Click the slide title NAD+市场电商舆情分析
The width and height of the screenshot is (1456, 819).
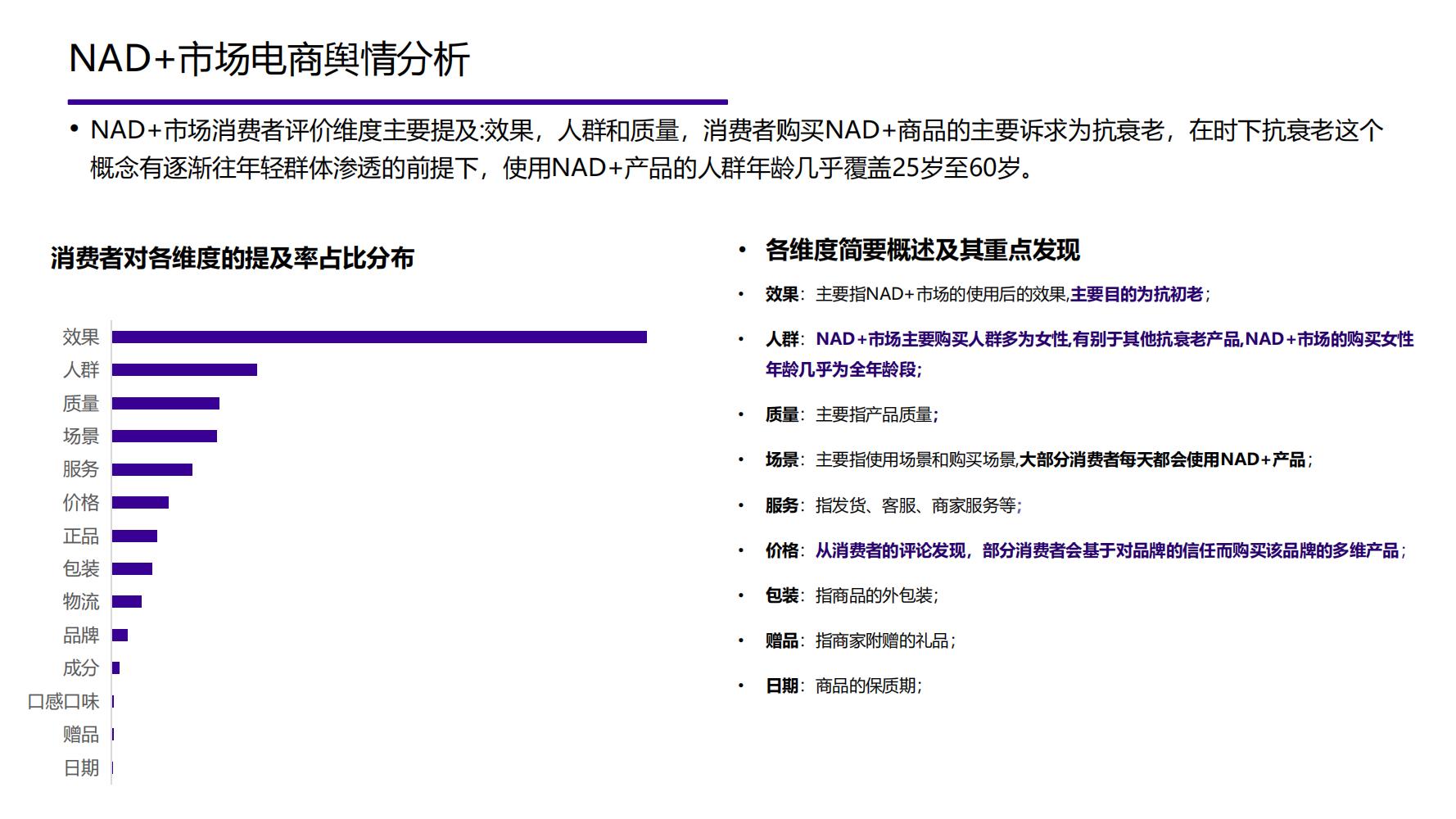[x=274, y=59]
